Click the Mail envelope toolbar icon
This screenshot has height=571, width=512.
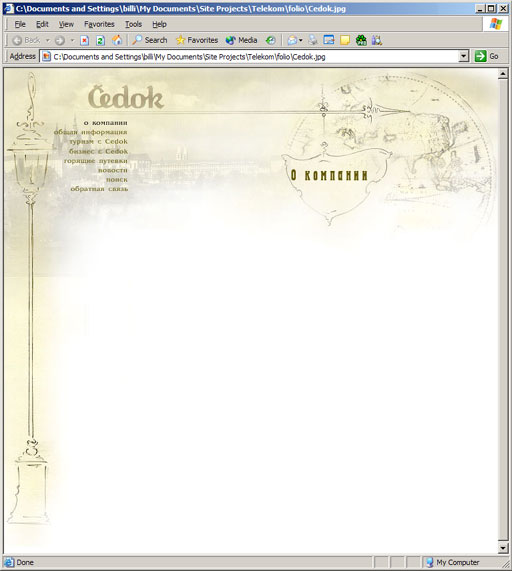click(292, 40)
